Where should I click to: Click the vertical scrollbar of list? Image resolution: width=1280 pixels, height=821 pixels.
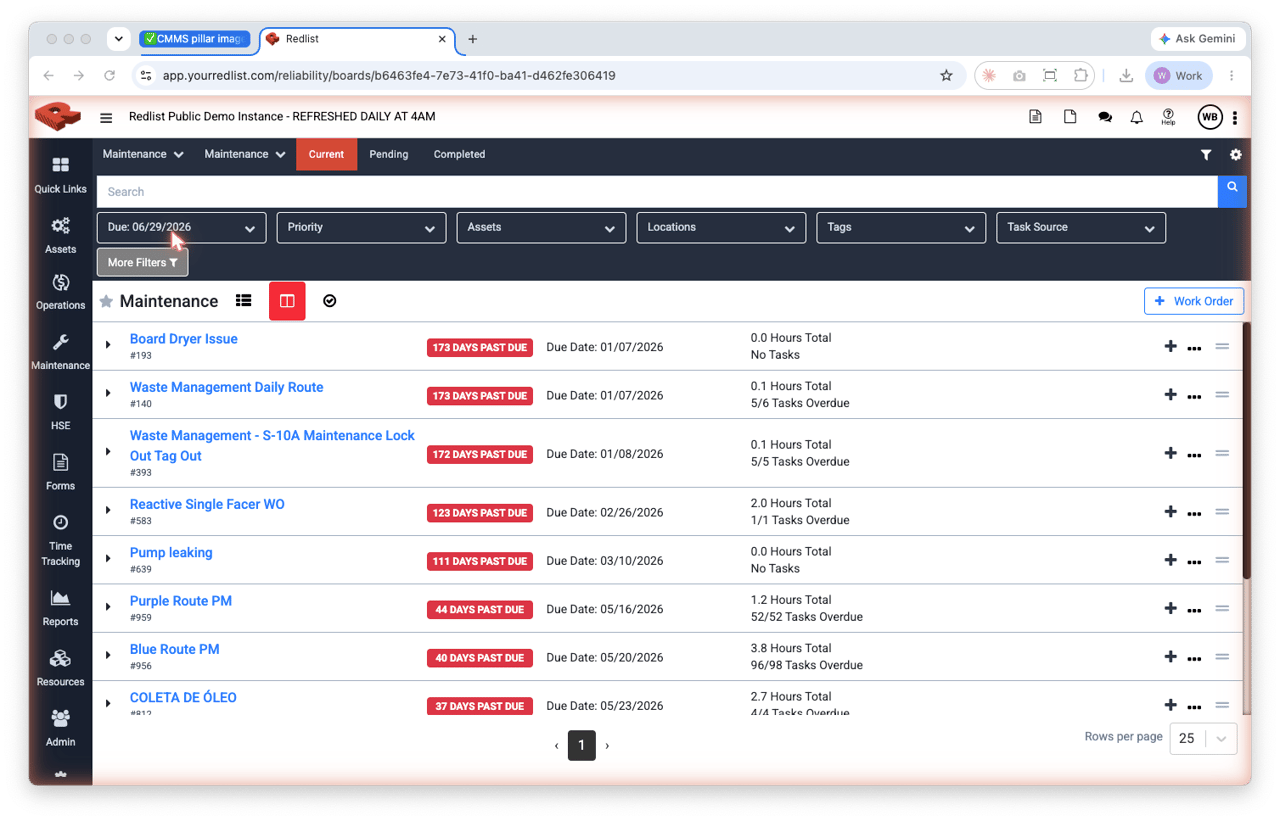point(1247,450)
